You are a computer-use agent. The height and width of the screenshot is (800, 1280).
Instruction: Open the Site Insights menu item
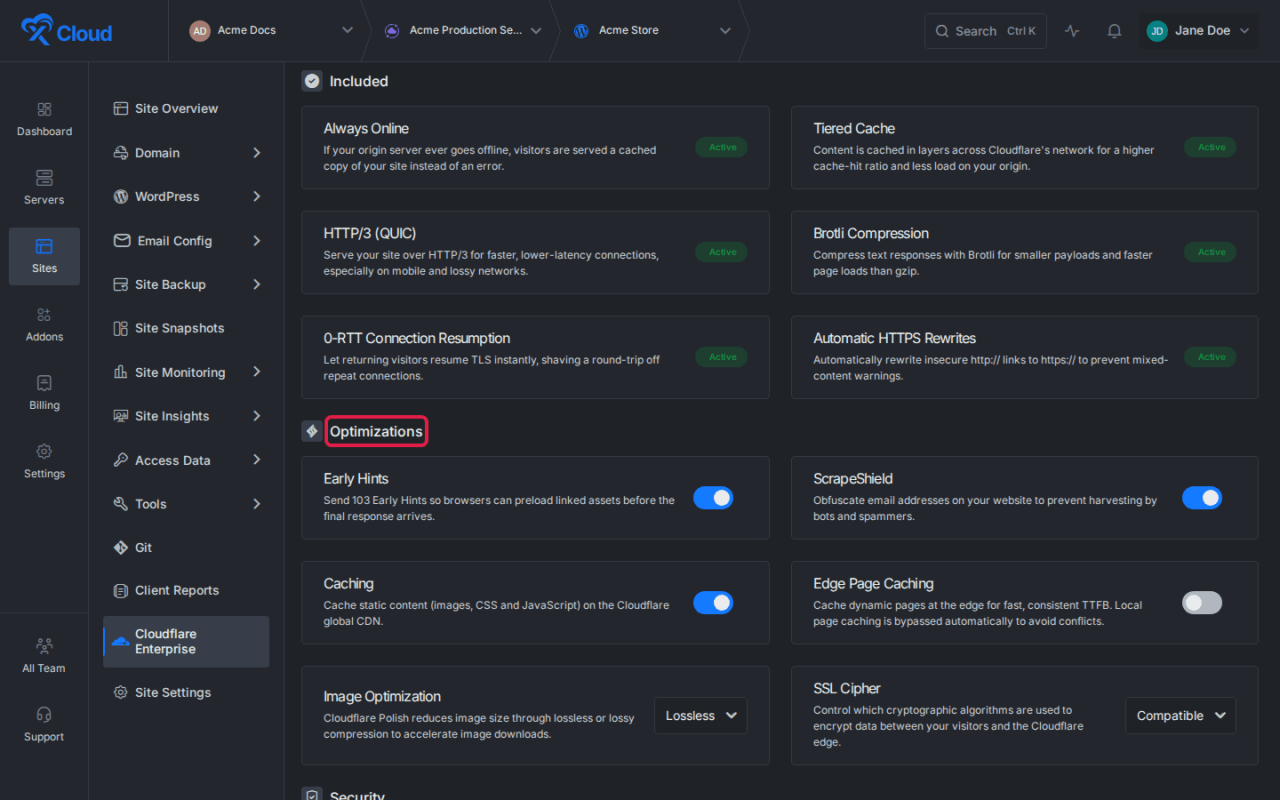pyautogui.click(x=186, y=416)
